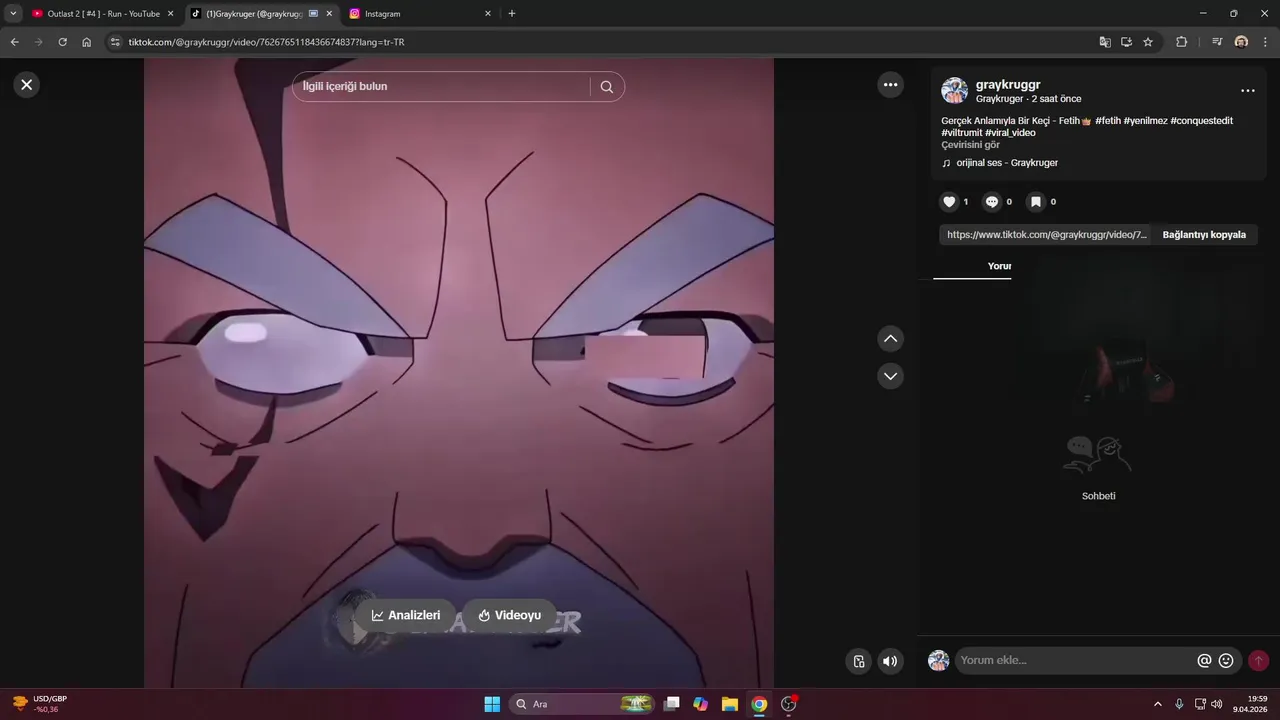The width and height of the screenshot is (1280, 720).
Task: Click 'Çevirisini gör' to translate caption
Action: click(x=970, y=145)
